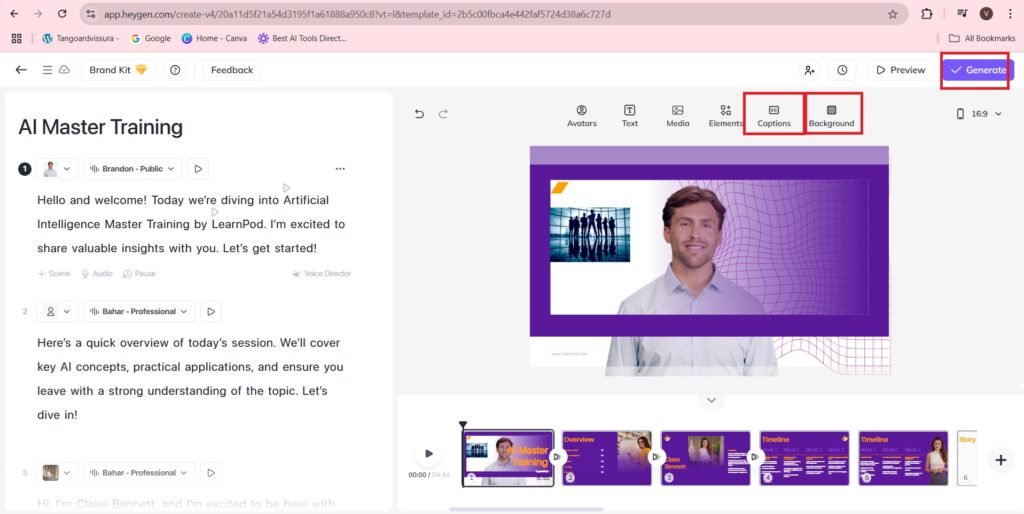Image resolution: width=1024 pixels, height=514 pixels.
Task: Open the browser extensions puzzle icon
Action: tap(927, 14)
